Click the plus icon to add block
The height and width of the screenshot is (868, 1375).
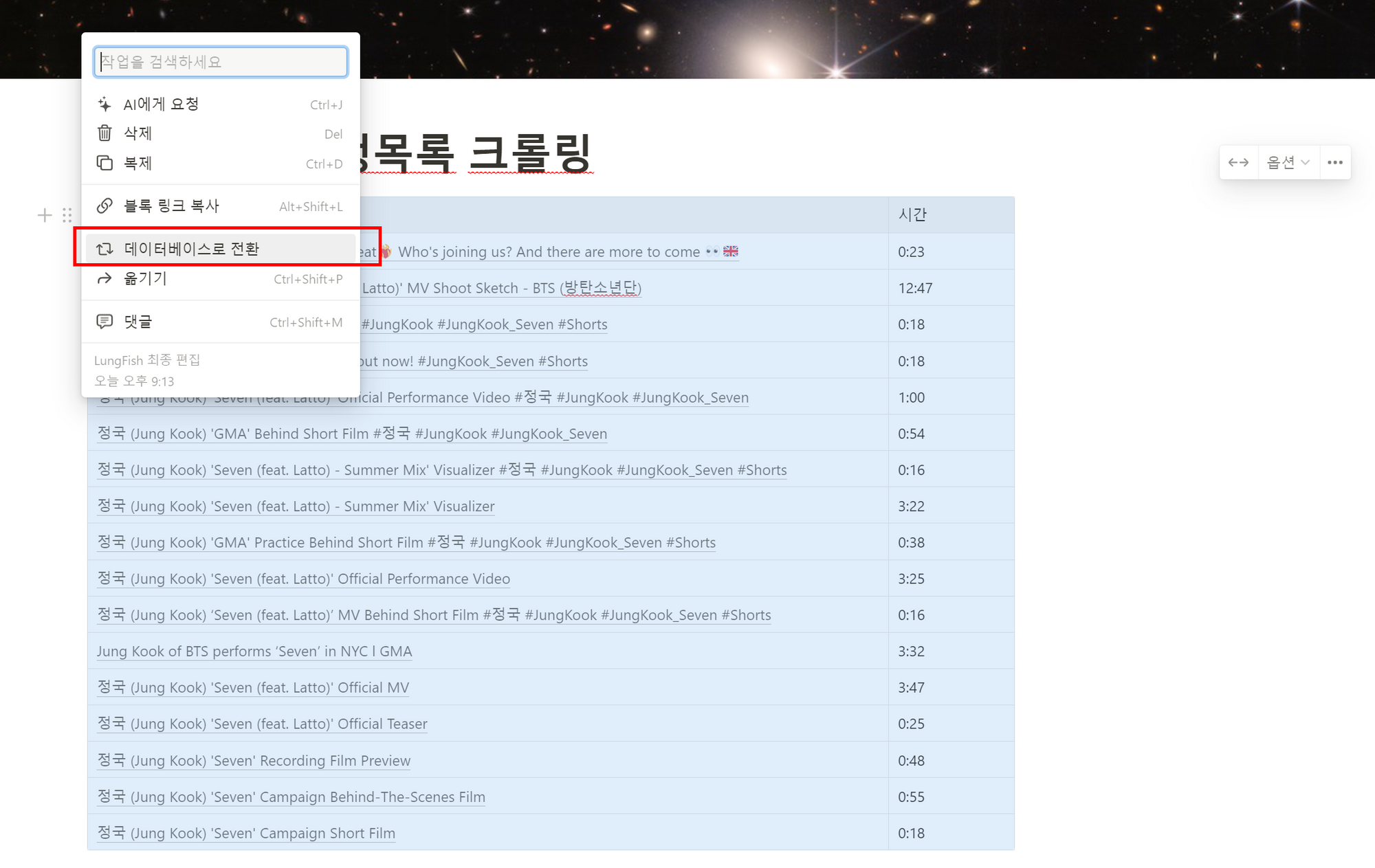tap(45, 216)
